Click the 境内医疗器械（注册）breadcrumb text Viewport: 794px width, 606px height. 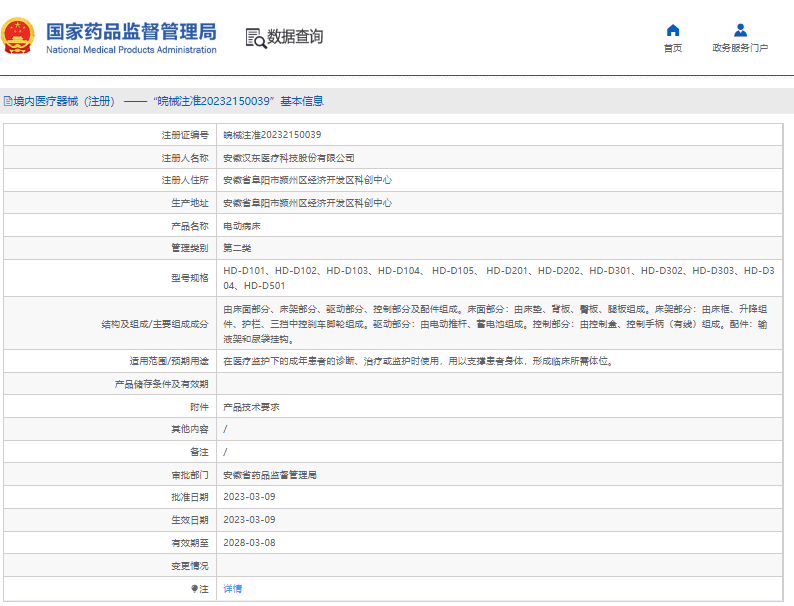coord(64,101)
